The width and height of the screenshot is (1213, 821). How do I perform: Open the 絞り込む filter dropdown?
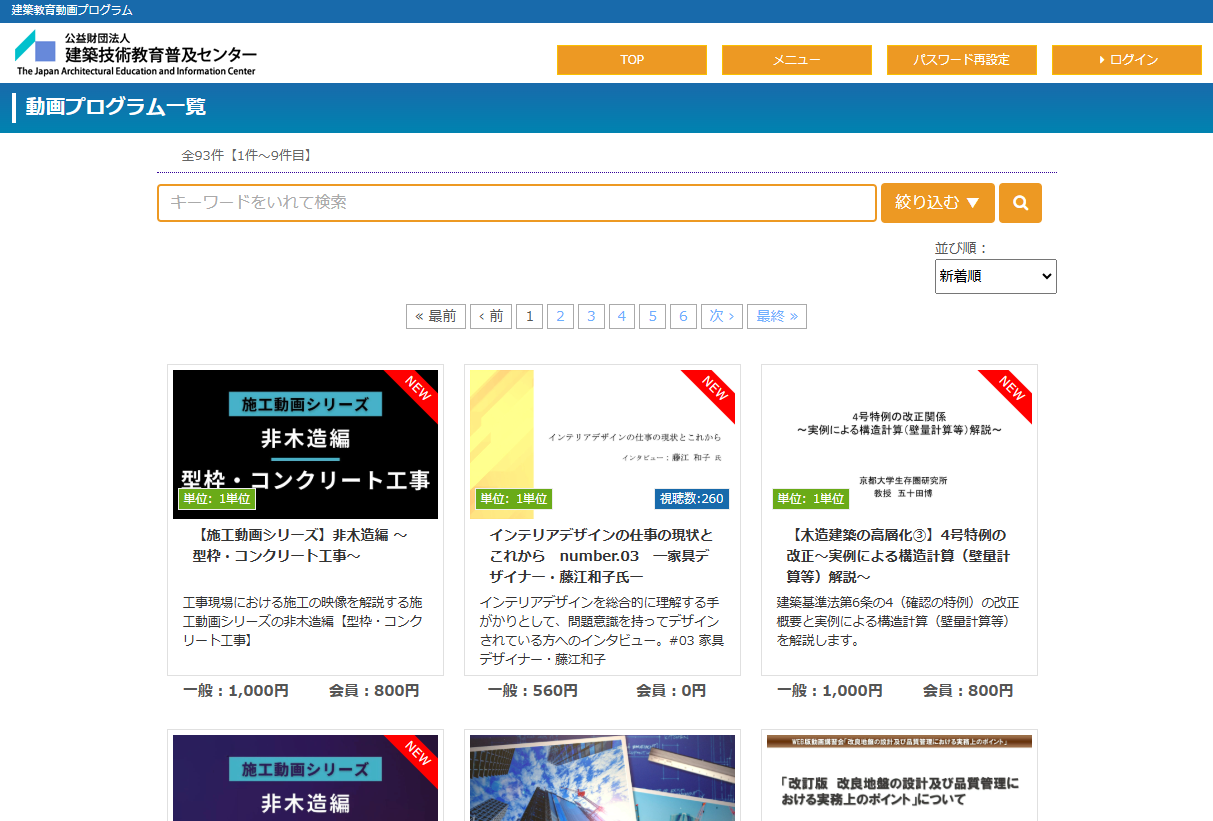pos(937,203)
